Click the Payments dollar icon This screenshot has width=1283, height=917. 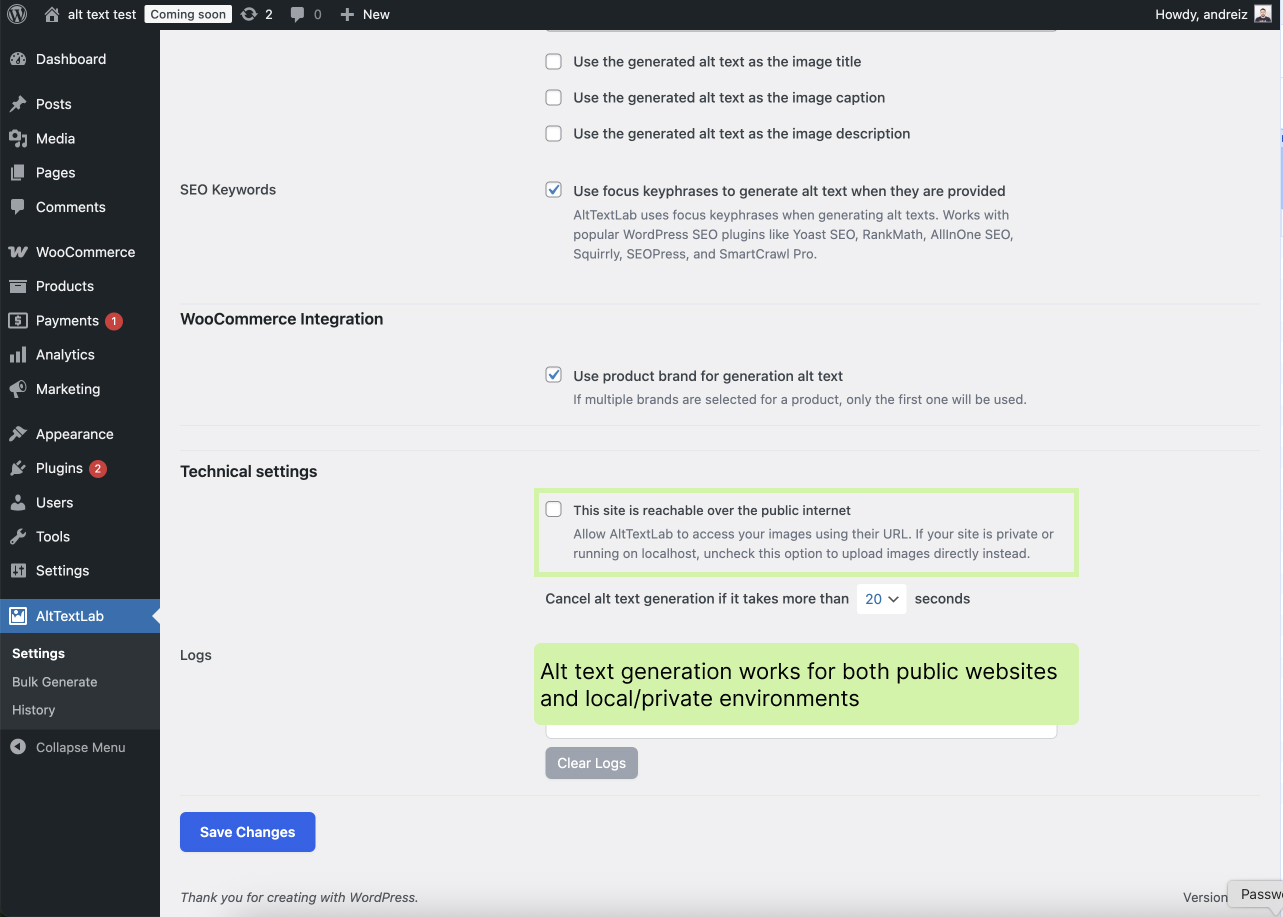[18, 320]
